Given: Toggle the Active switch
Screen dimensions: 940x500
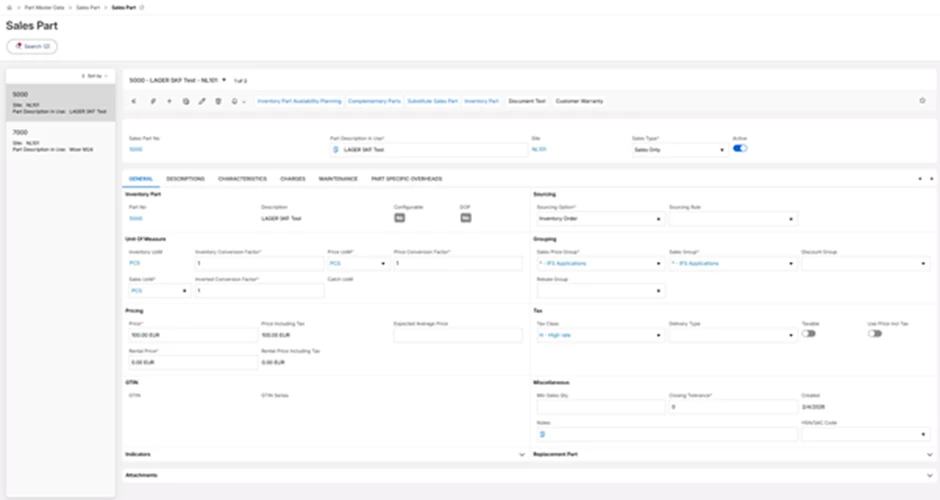Looking at the screenshot, I should click(740, 148).
